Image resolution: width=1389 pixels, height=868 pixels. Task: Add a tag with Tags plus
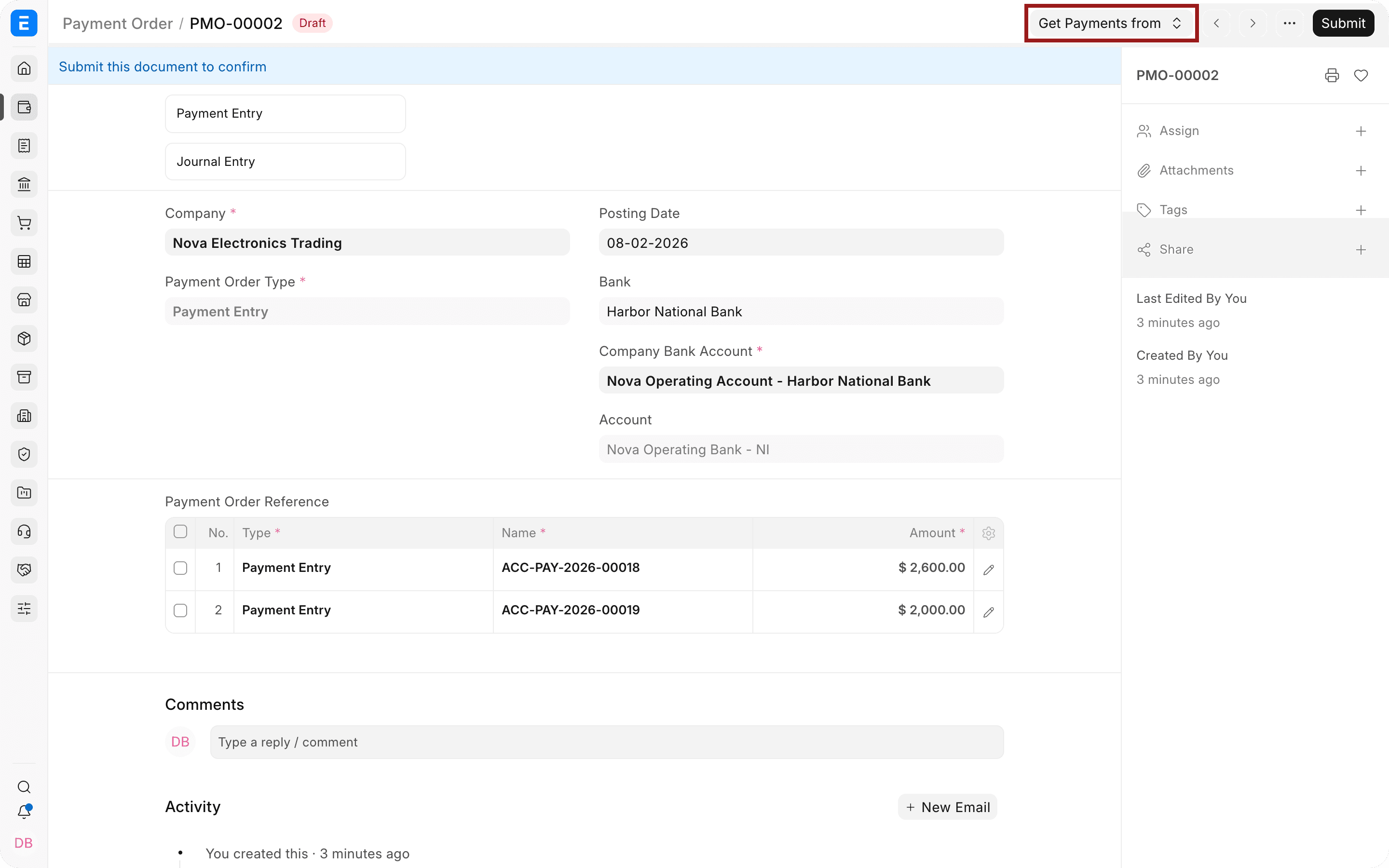(x=1361, y=210)
